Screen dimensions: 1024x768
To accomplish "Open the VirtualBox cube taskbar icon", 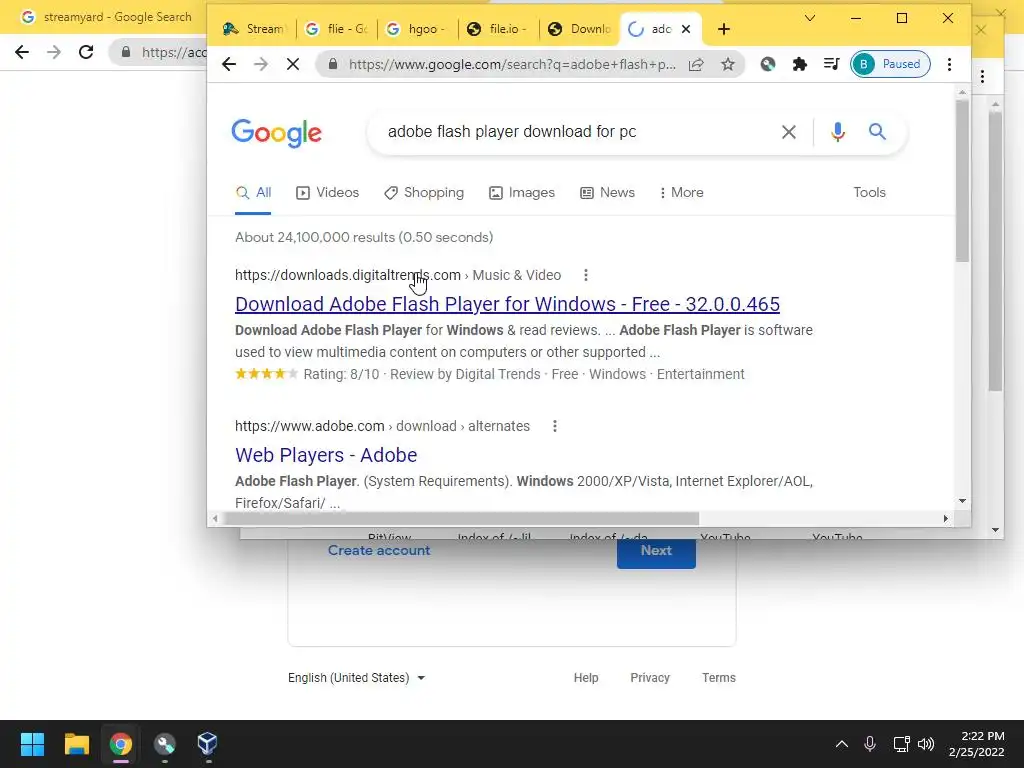I will pyautogui.click(x=207, y=744).
